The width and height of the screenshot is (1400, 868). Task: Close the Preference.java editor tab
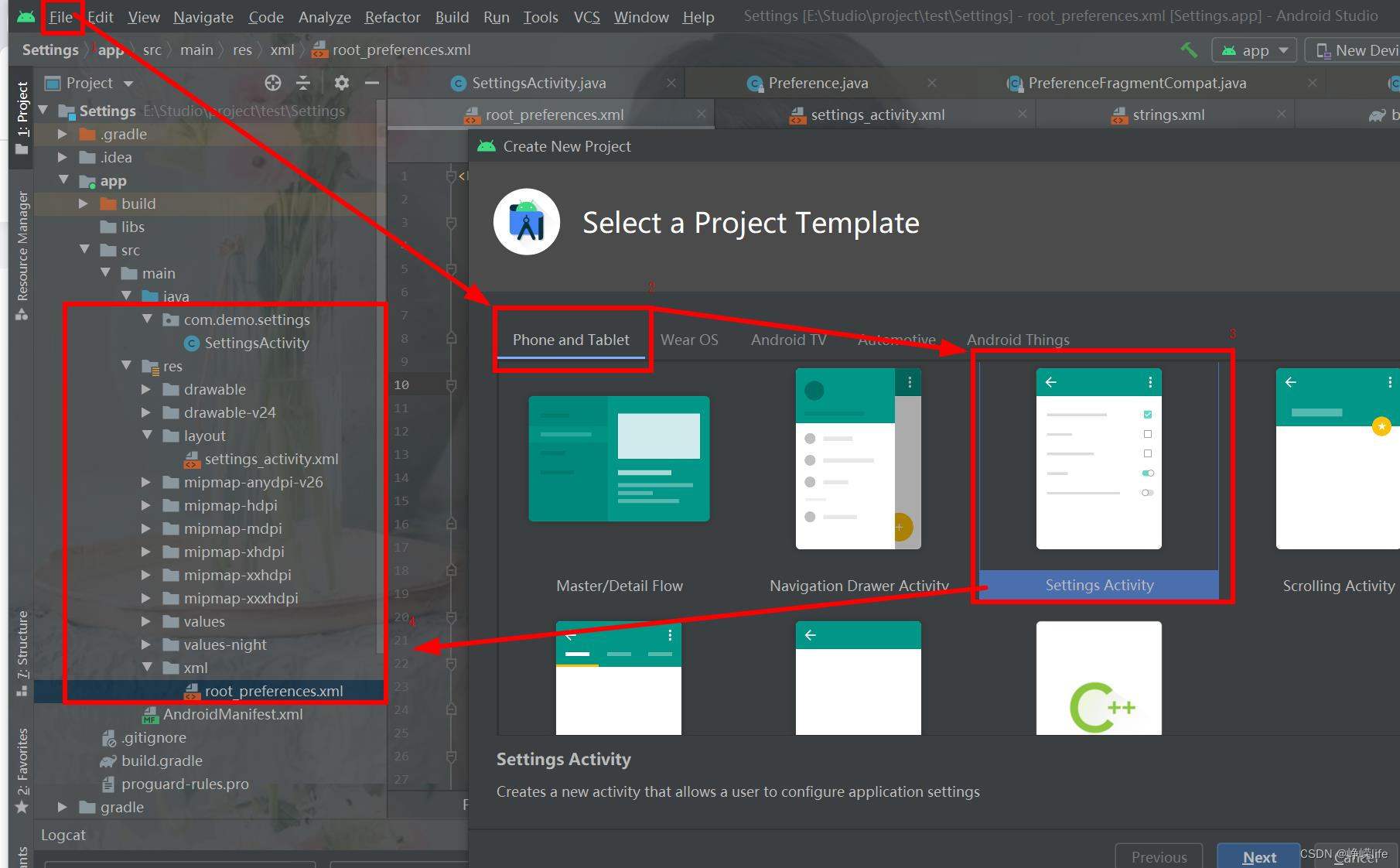pos(932,83)
